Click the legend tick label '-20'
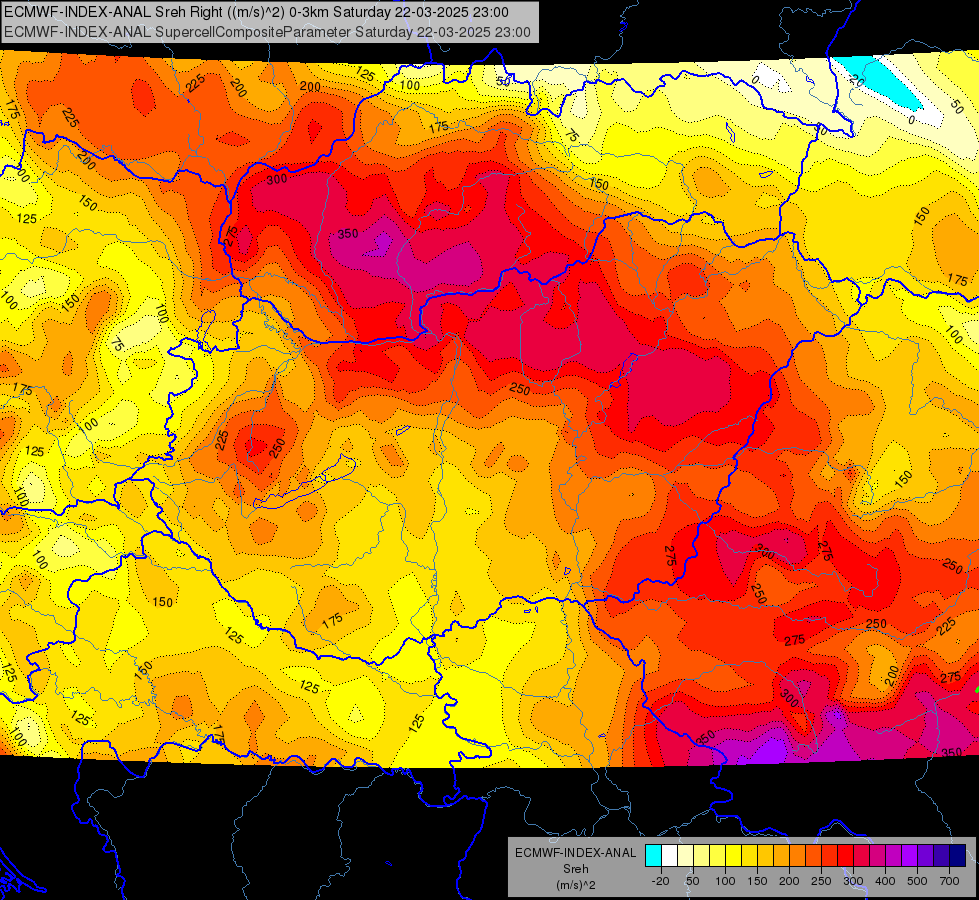The width and height of the screenshot is (979, 900). pyautogui.click(x=661, y=881)
